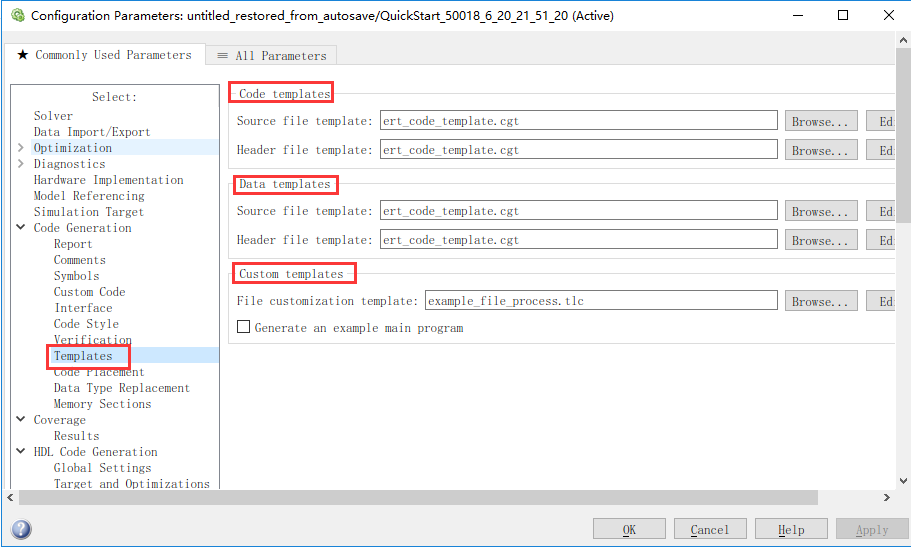Select Hardware Implementation in the tree
Screen dimensions: 911x548
[109, 180]
